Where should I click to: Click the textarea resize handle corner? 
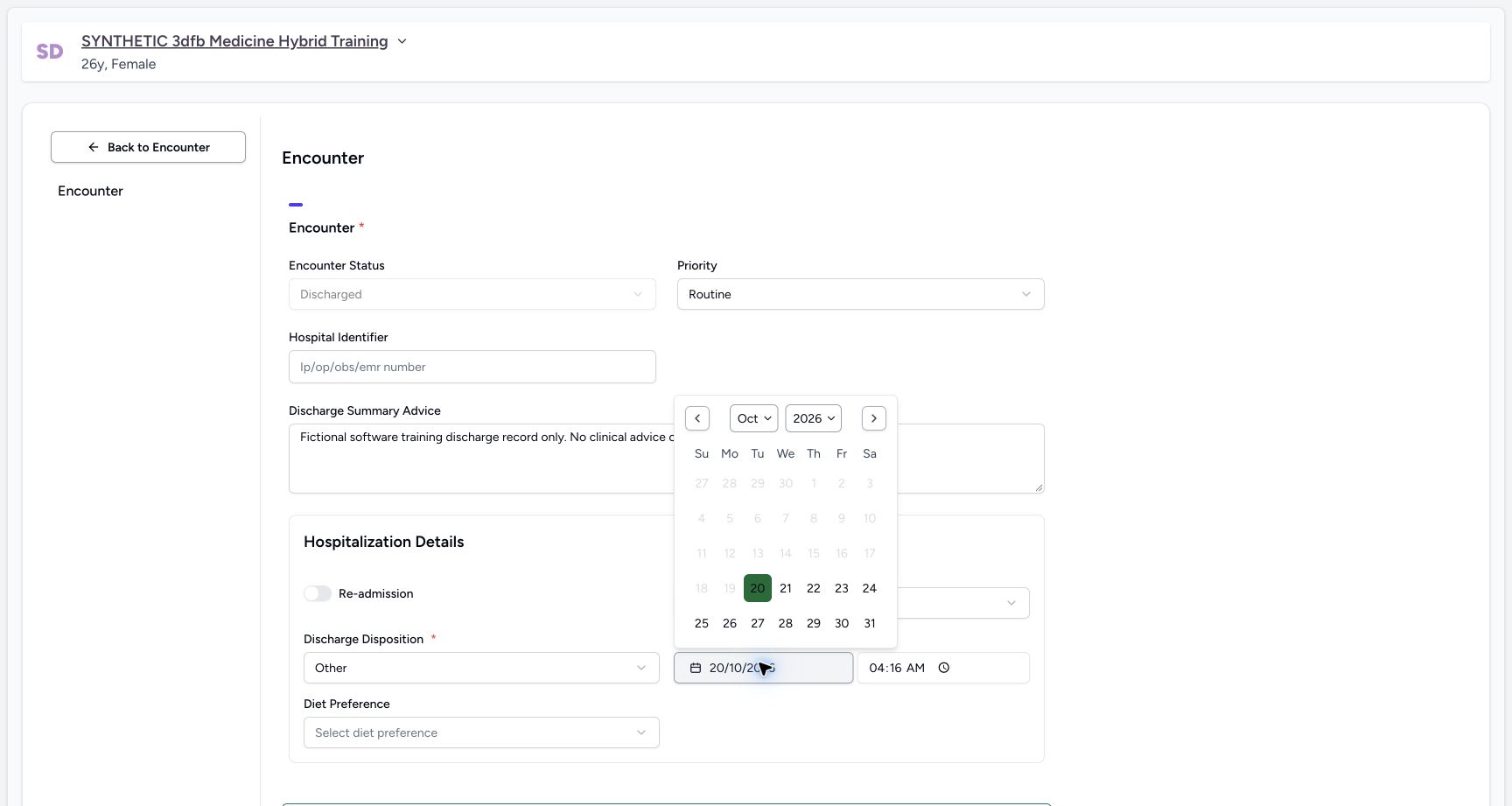click(x=1039, y=487)
